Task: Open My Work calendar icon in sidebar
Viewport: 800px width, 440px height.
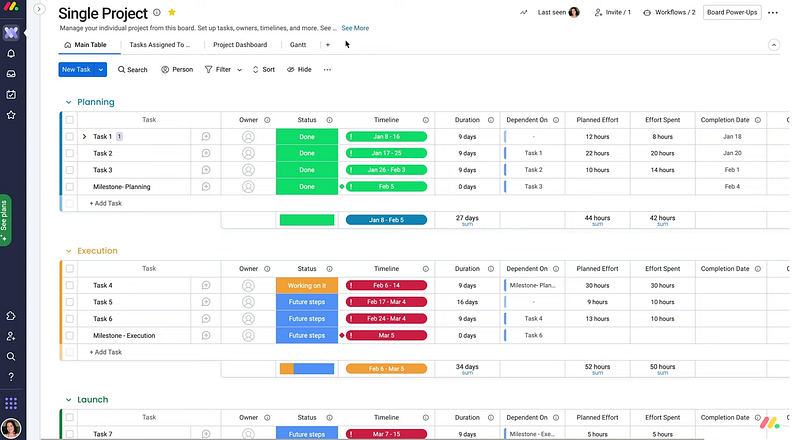Action: click(x=11, y=94)
